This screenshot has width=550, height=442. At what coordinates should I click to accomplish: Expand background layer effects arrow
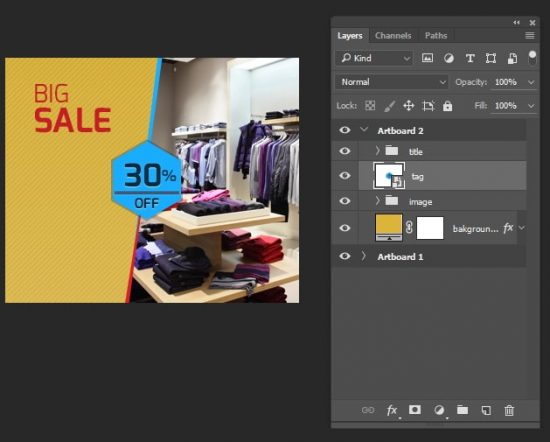[x=522, y=228]
